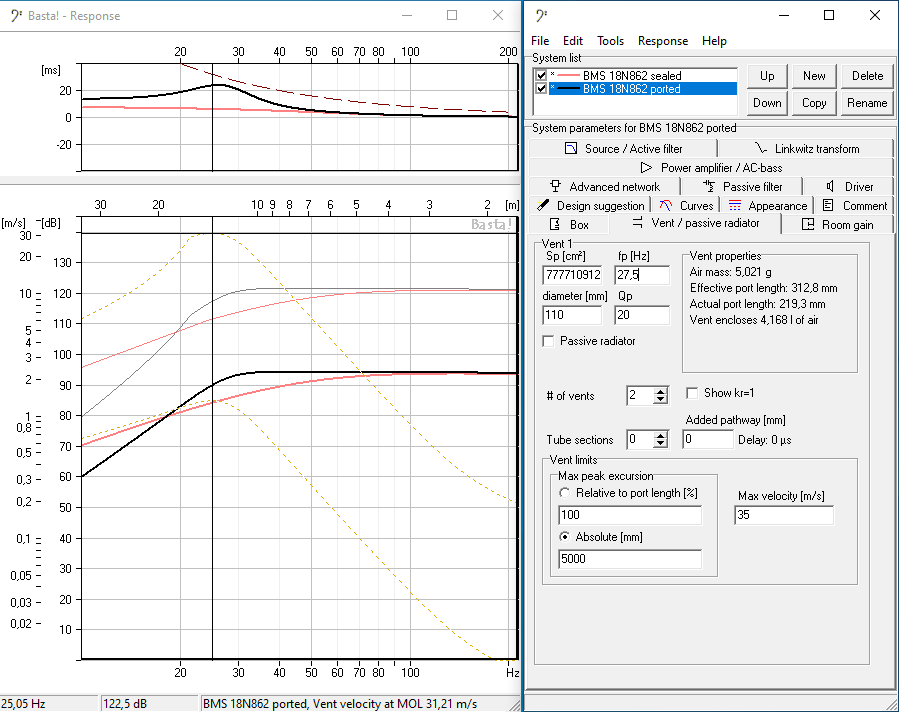Viewport: 899px width, 712px height.
Task: Select the BMS 18N862 sealed list row
Action: tap(643, 76)
